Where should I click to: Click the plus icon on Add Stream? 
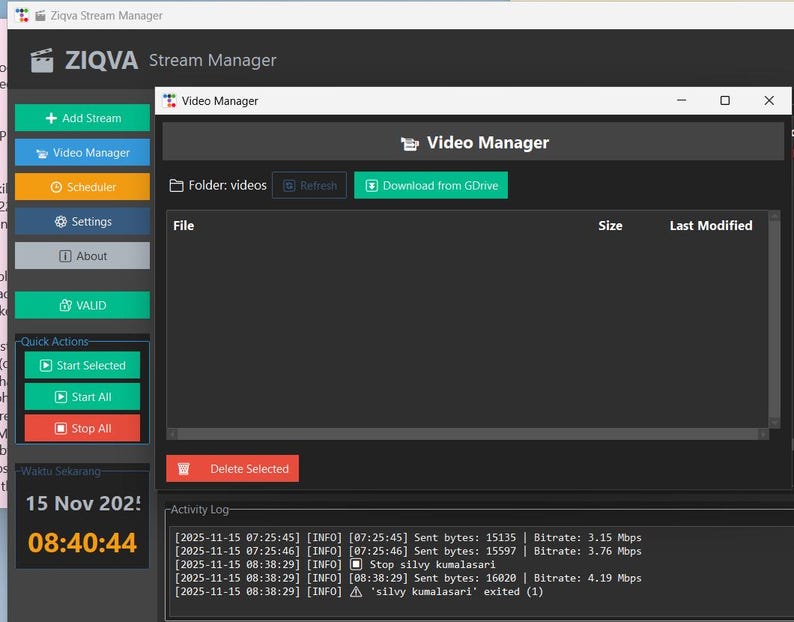pyautogui.click(x=51, y=118)
